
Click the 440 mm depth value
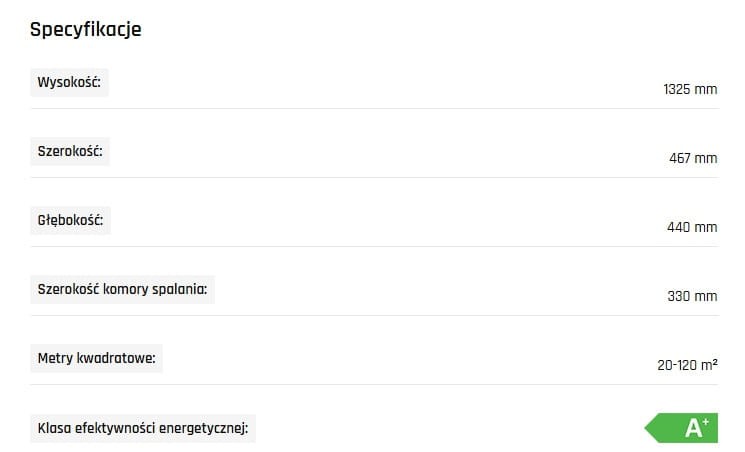click(692, 227)
